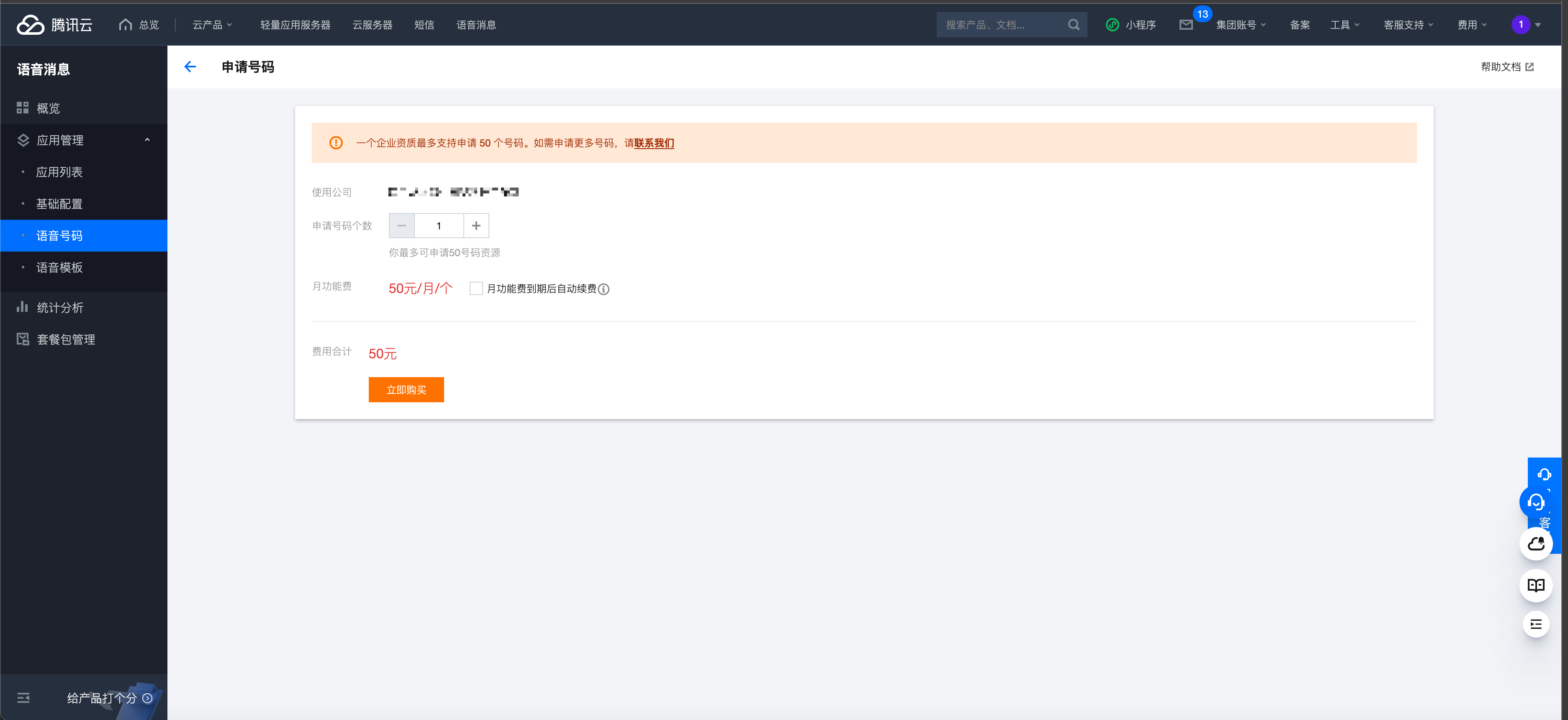
Task: Click the 你最多可申请50号码资源 hint
Action: pos(445,252)
